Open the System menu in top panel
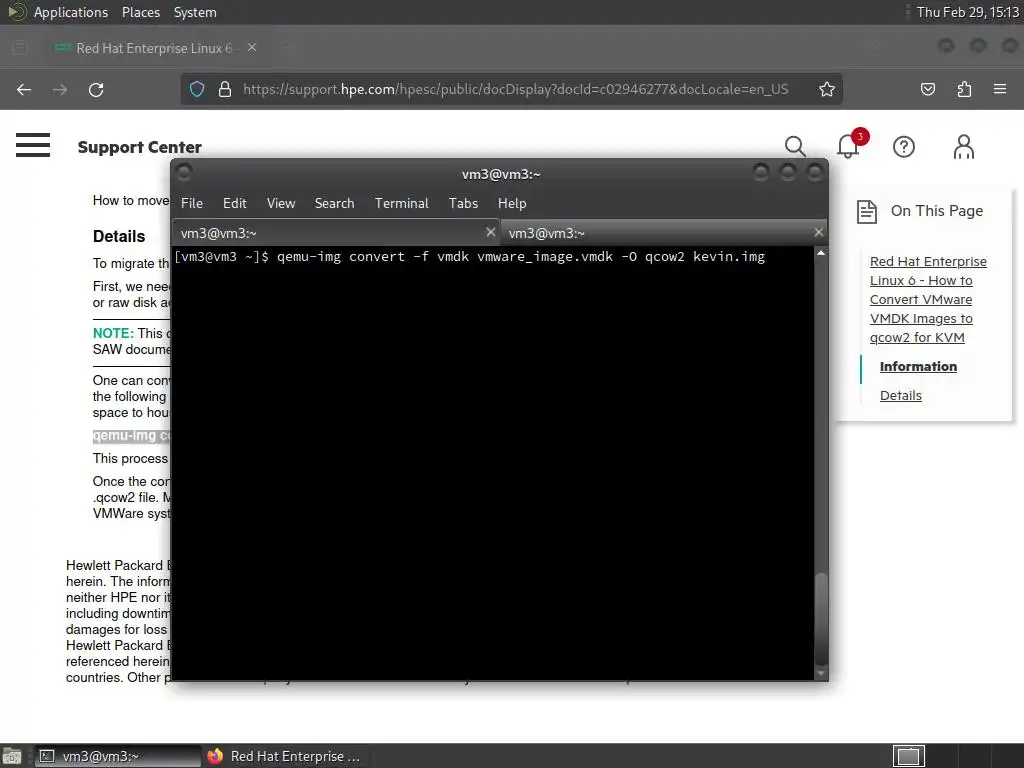Viewport: 1024px width, 768px height. tap(195, 12)
